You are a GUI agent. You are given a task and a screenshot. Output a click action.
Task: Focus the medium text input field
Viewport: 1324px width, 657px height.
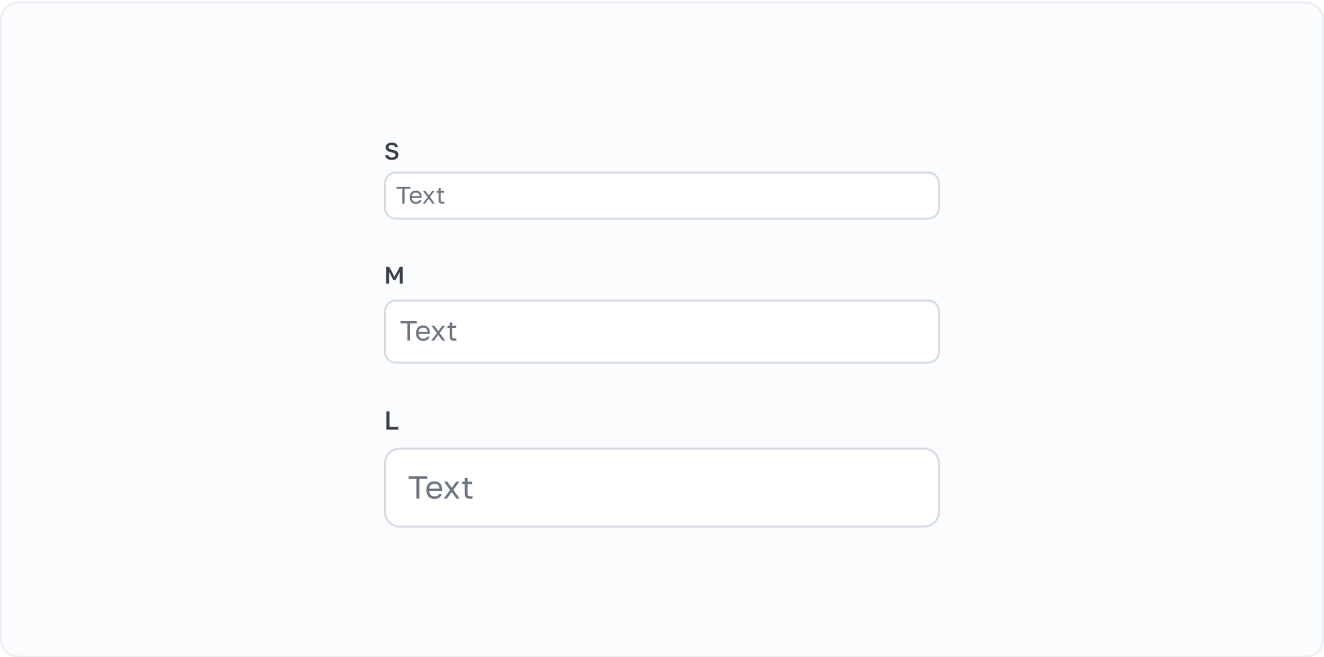click(x=661, y=331)
